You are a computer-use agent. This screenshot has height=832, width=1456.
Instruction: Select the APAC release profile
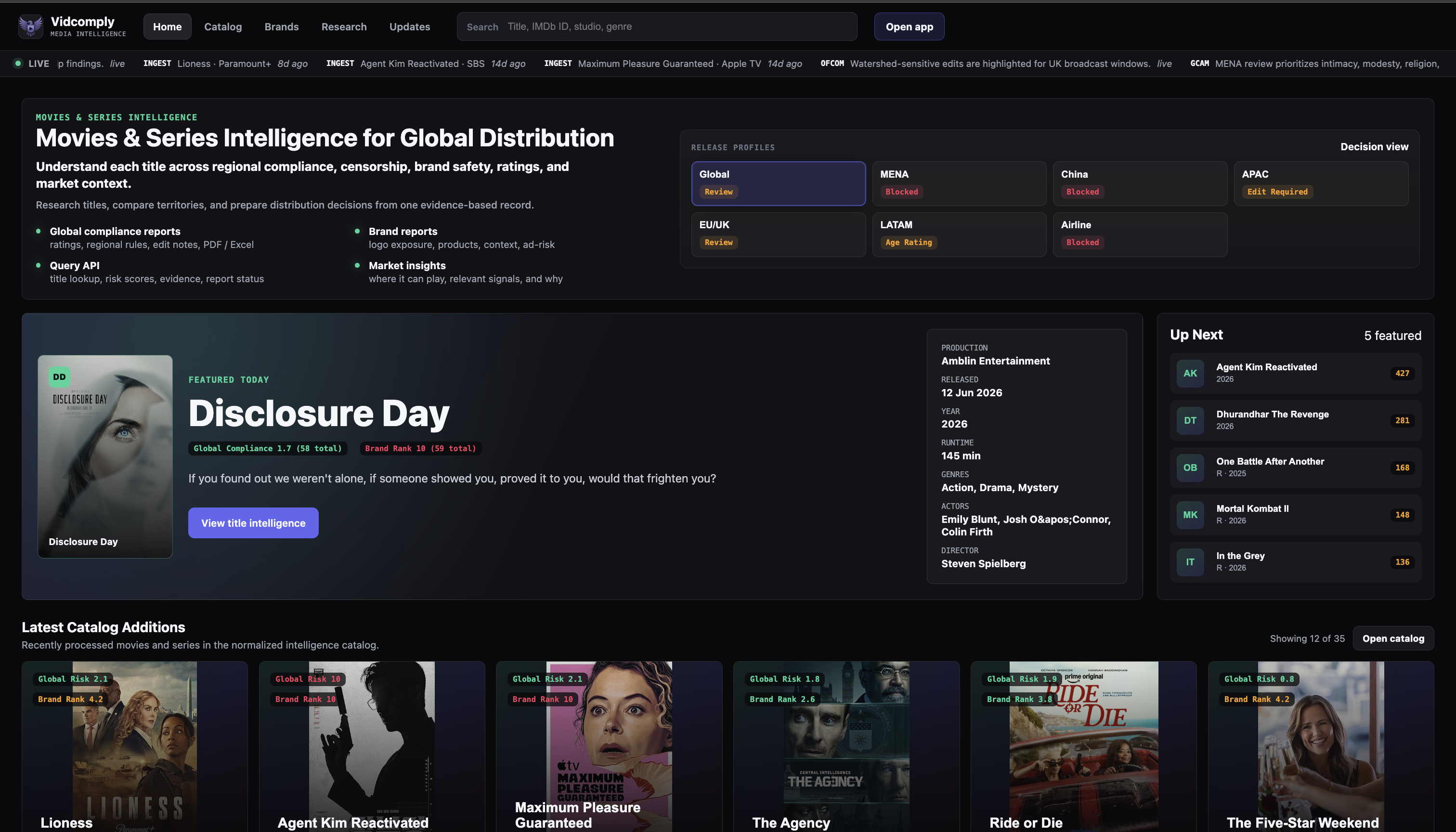(x=1321, y=183)
